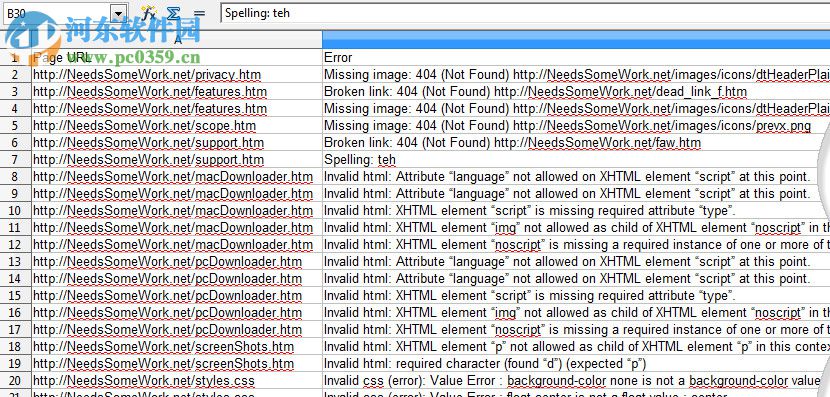Select row 18 via its row header
The width and height of the screenshot is (830, 397).
15,347
